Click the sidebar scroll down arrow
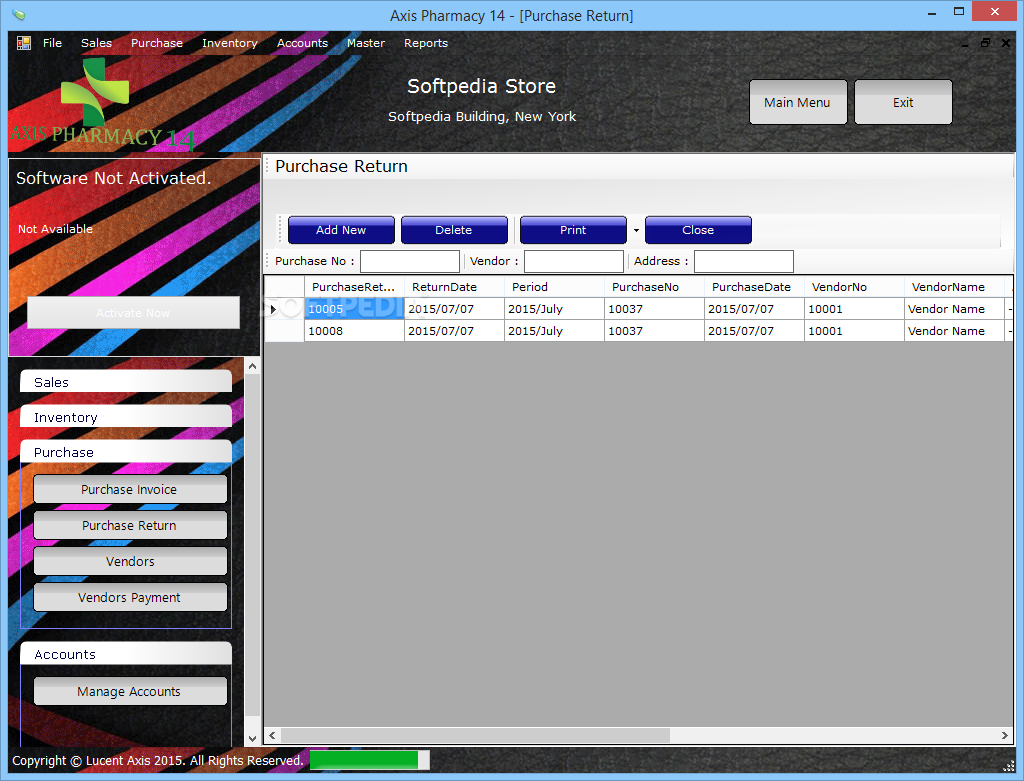 tap(252, 739)
